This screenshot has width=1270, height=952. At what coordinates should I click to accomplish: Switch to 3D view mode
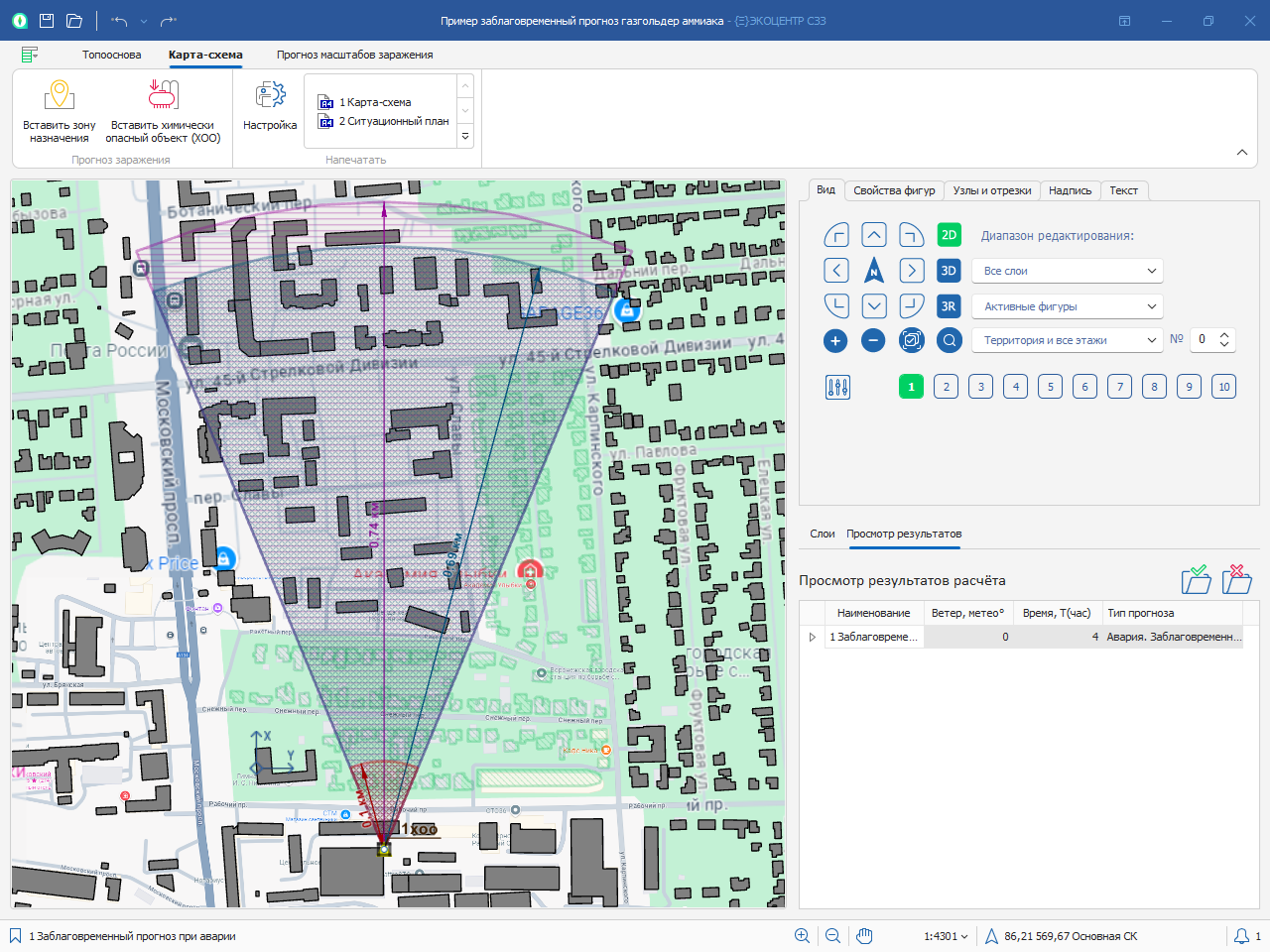[x=949, y=271]
